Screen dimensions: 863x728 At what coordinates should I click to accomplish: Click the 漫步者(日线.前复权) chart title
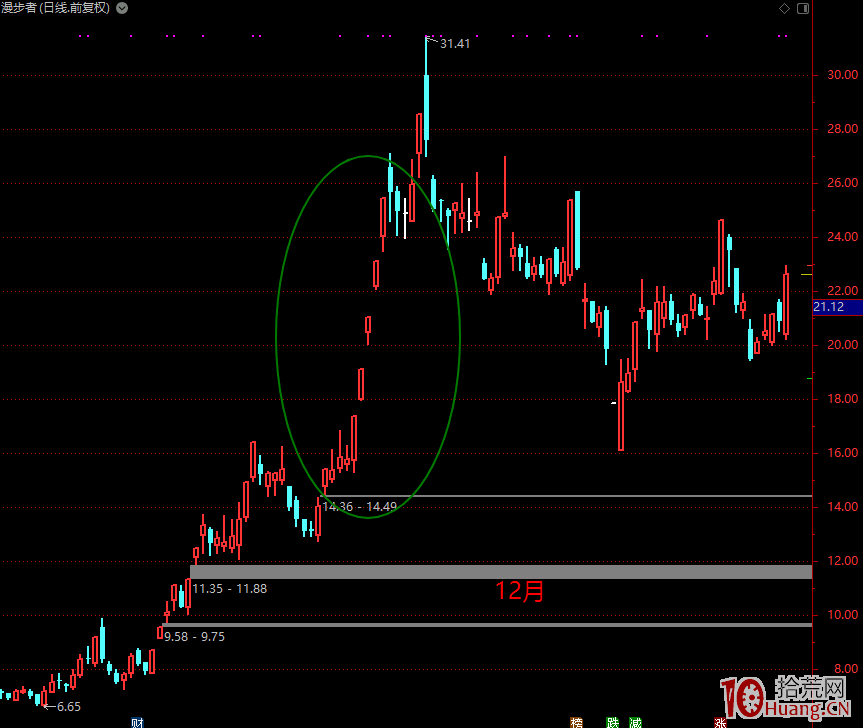pos(56,8)
